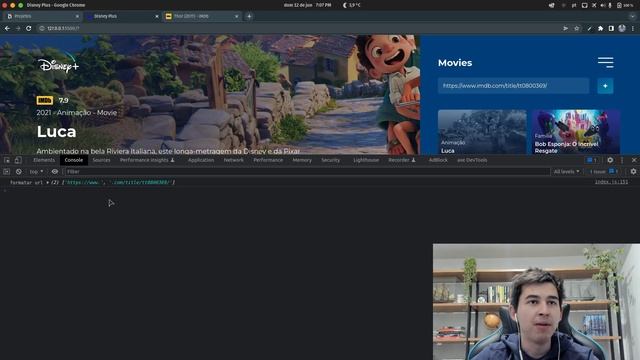This screenshot has height=360, width=640.
Task: Add movie with the plus button
Action: 605,86
